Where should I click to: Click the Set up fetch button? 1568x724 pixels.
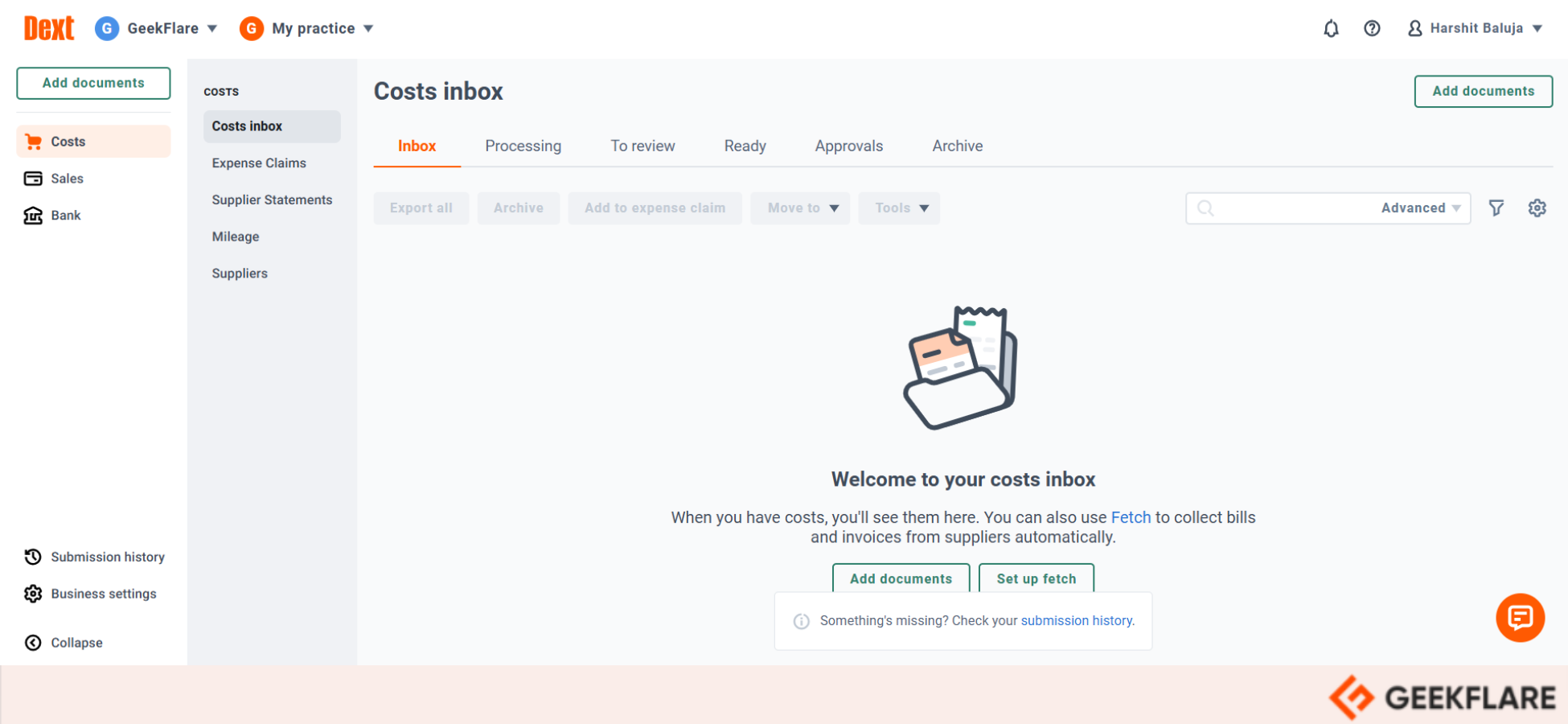[1036, 578]
